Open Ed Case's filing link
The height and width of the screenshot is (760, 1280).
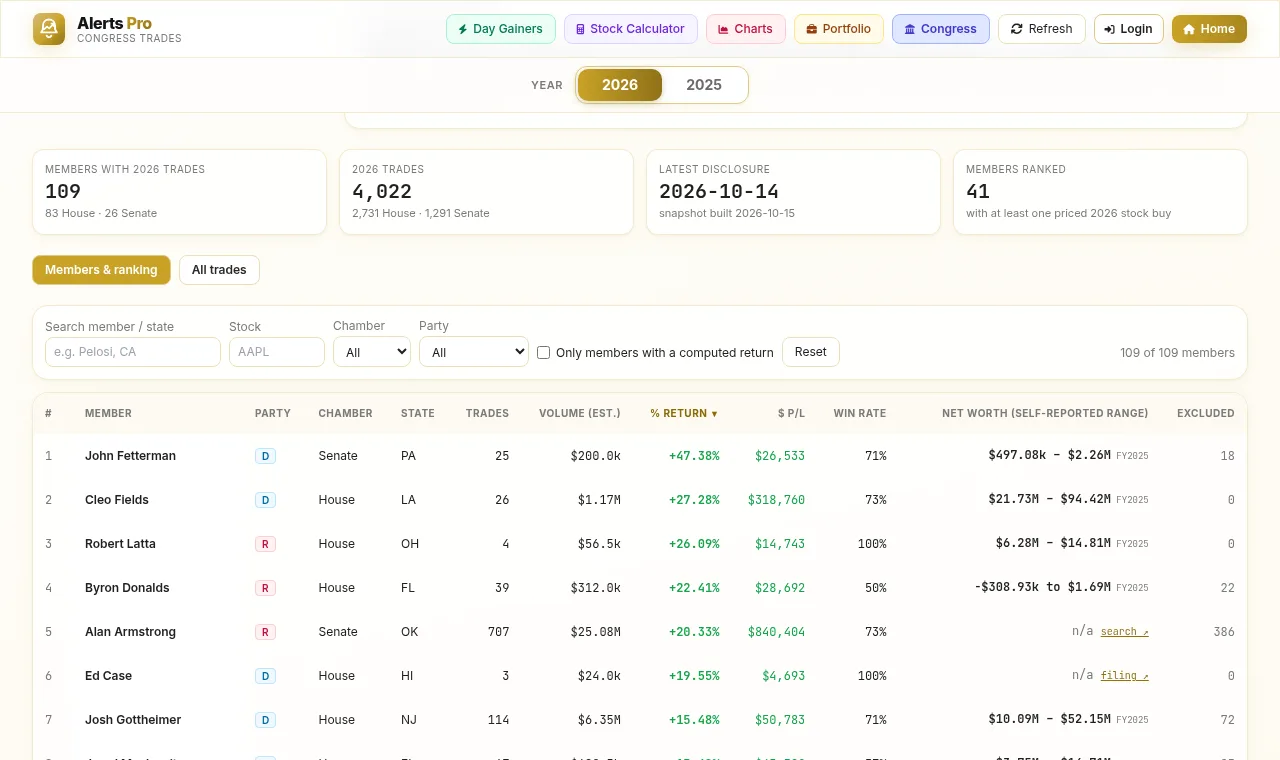pyautogui.click(x=1125, y=676)
